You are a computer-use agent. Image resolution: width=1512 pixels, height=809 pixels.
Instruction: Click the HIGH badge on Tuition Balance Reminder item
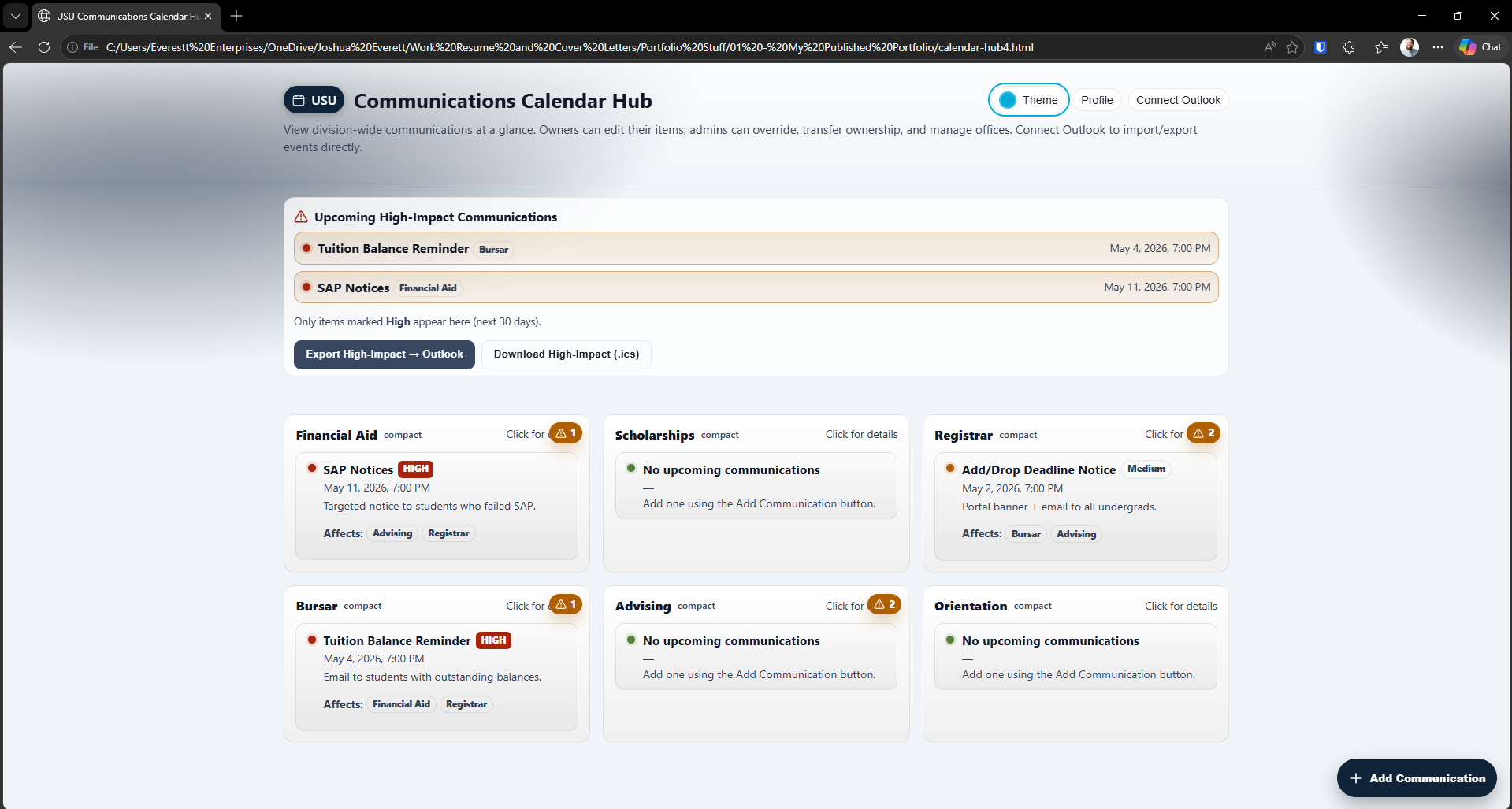point(493,640)
